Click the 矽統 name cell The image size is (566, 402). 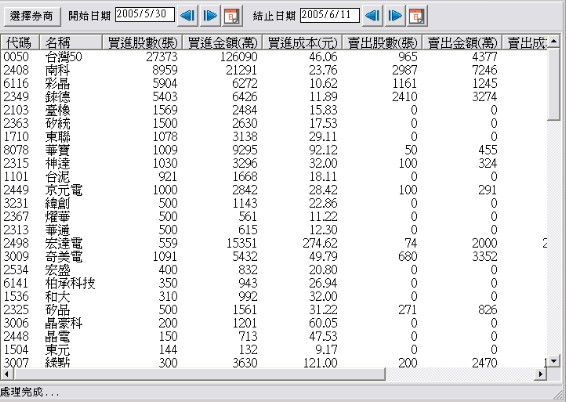point(58,123)
